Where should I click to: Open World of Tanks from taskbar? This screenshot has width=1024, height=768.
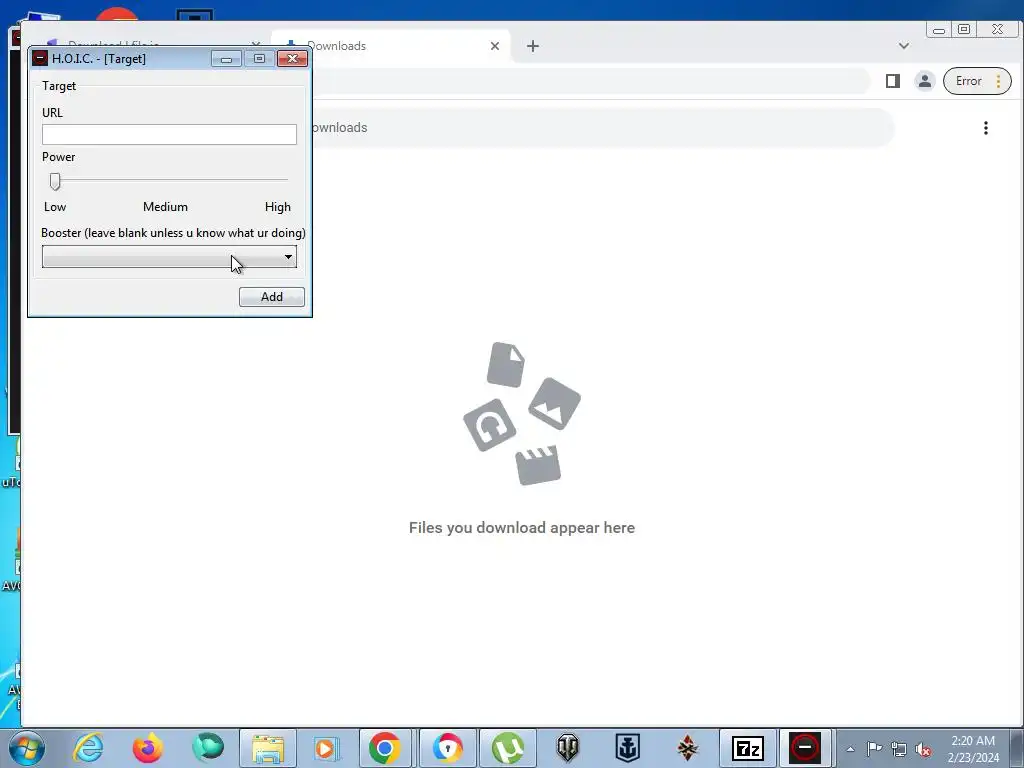click(x=568, y=748)
